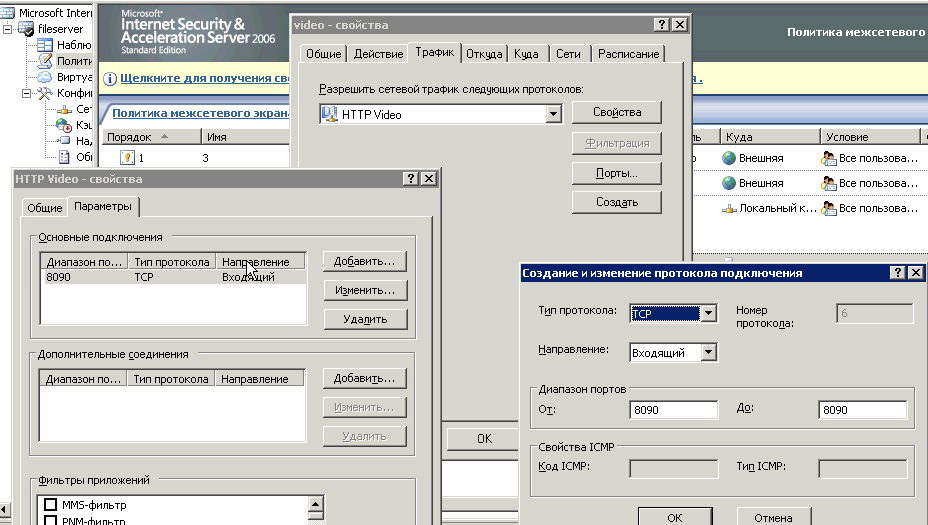The height and width of the screenshot is (525, 928).
Task: Switch to Расписание tab
Action: pos(628,54)
